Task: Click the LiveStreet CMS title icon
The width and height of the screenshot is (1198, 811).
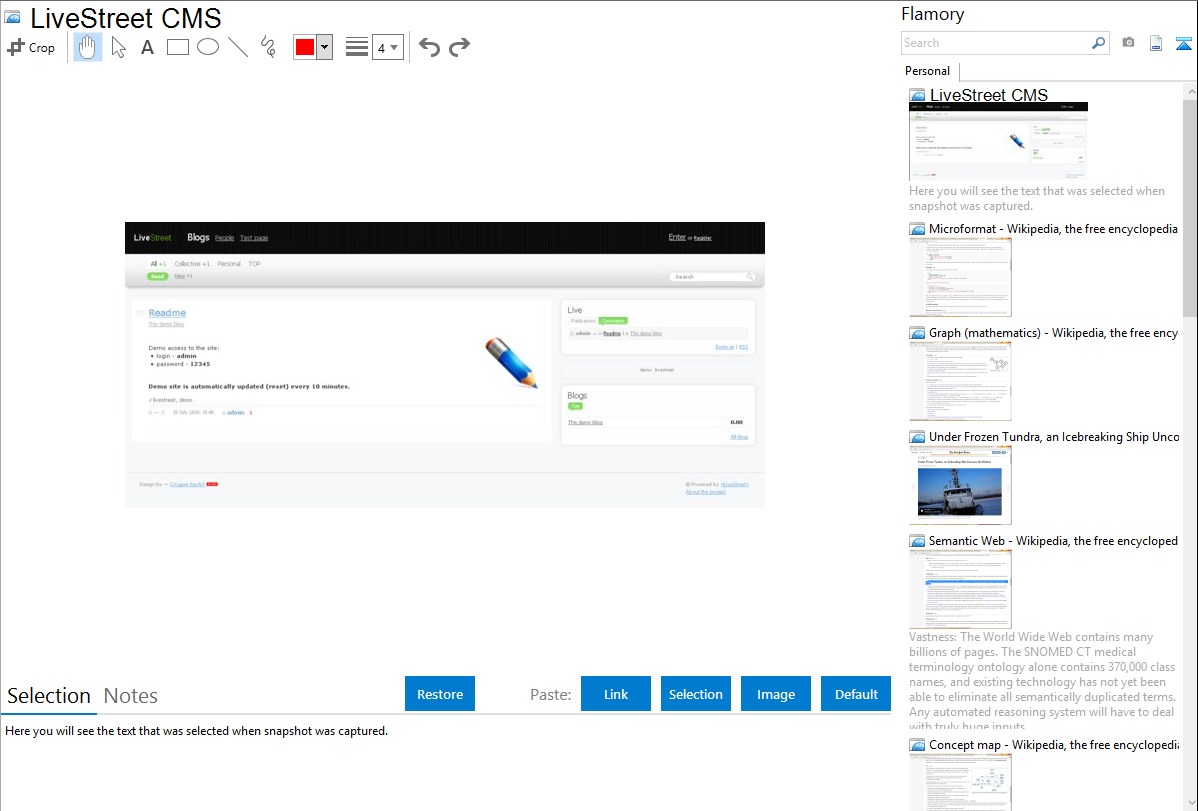Action: click(13, 17)
